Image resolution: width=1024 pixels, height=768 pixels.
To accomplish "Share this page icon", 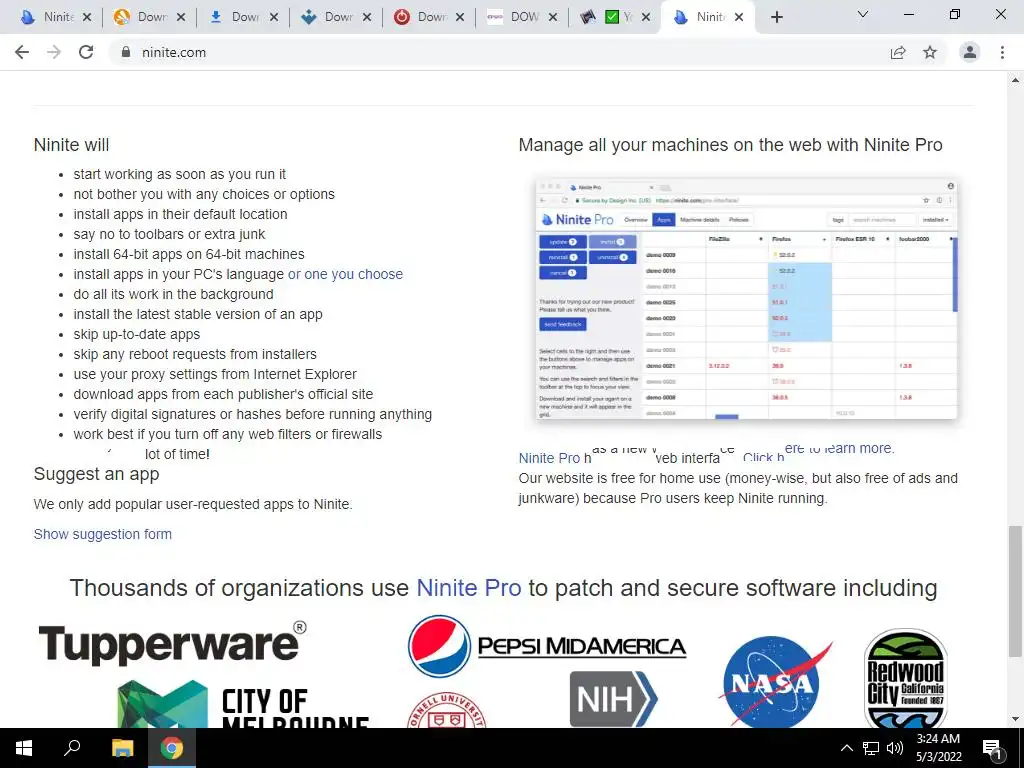I will click(898, 52).
